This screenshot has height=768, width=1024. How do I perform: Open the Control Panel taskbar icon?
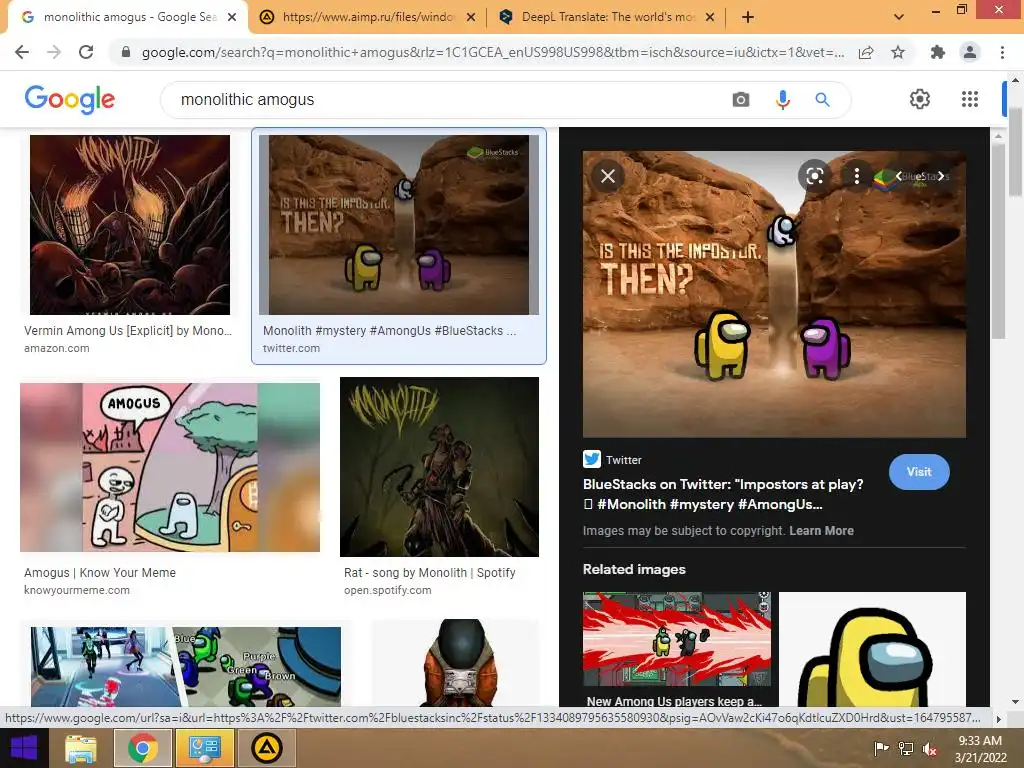click(204, 748)
